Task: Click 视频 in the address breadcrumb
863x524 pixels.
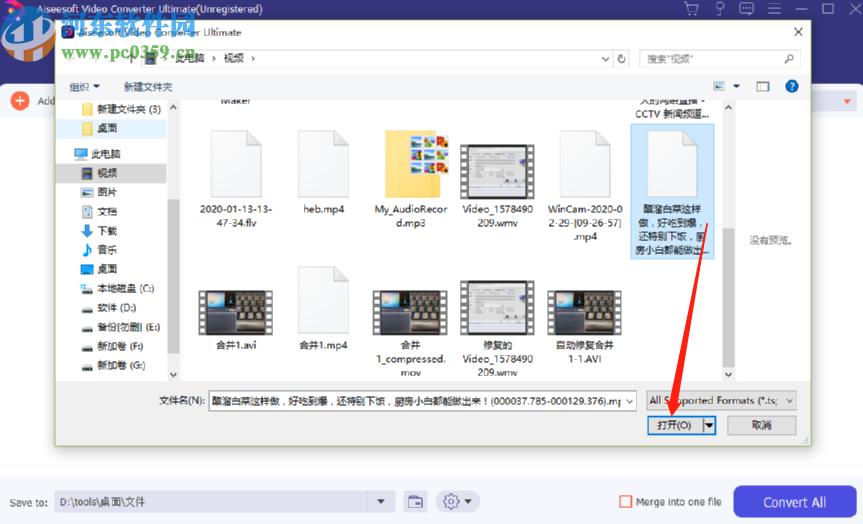Action: 233,58
